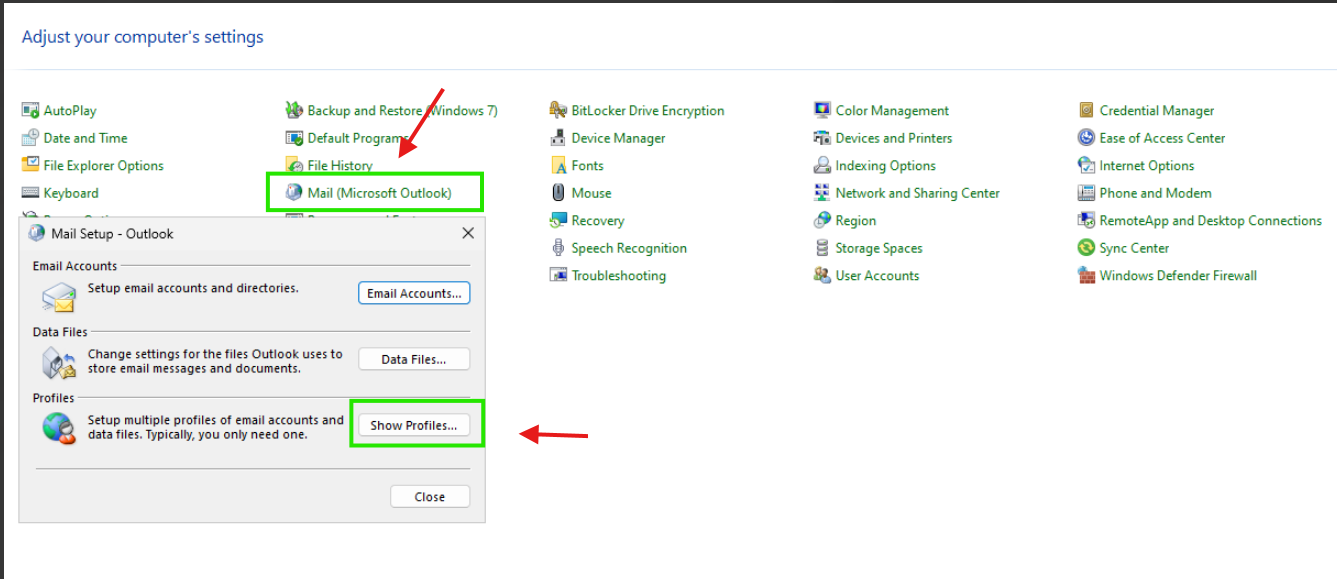Click the File Explorer Options icon

pos(30,166)
